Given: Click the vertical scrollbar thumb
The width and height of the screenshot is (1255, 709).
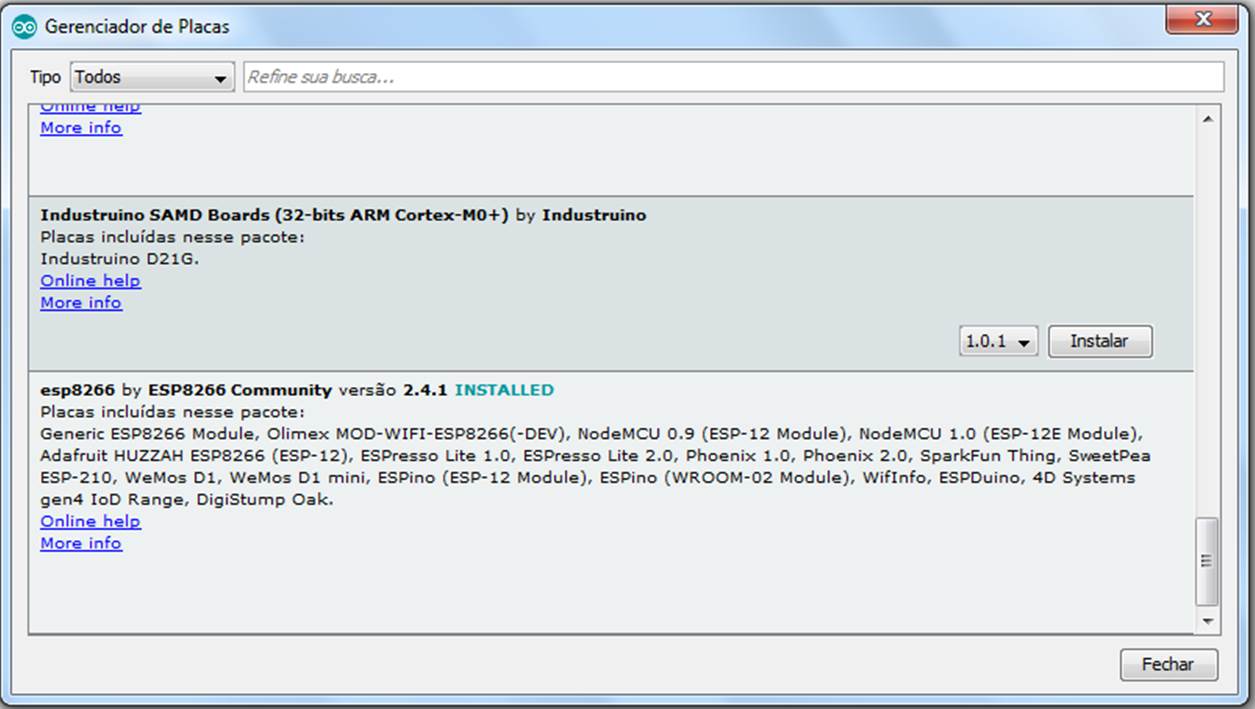Looking at the screenshot, I should [x=1207, y=560].
